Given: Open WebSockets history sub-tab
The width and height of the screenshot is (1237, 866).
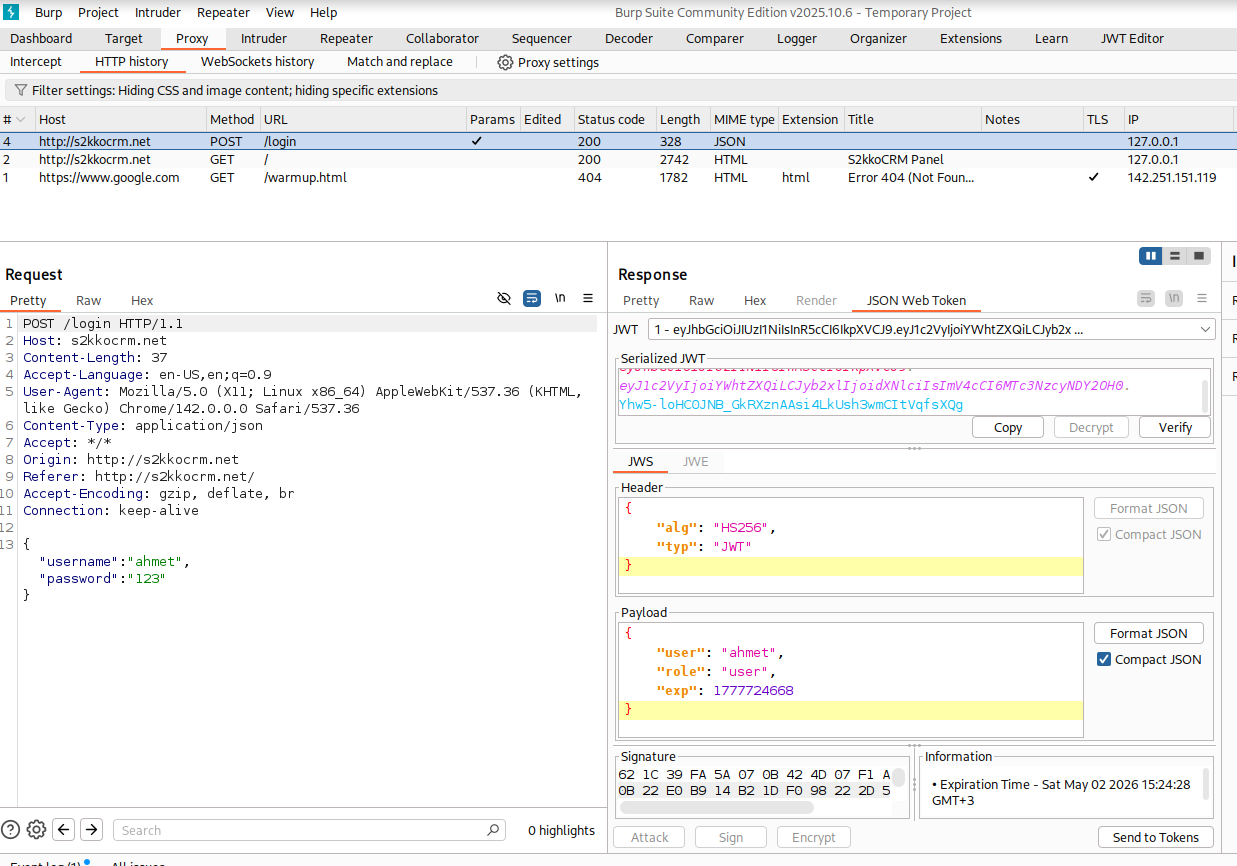Looking at the screenshot, I should 258,62.
